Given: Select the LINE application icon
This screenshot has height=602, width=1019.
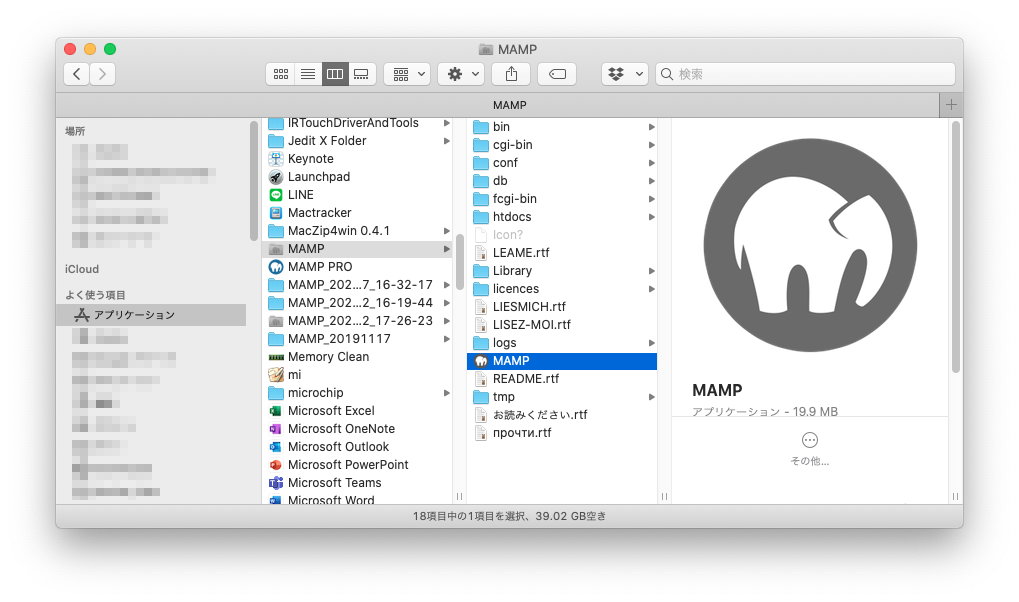Looking at the screenshot, I should coord(277,195).
